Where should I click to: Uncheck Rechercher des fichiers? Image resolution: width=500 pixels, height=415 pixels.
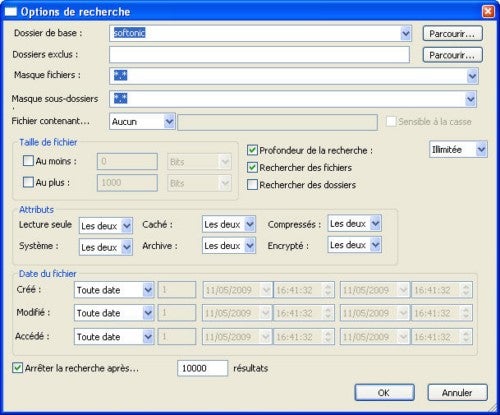point(252,167)
